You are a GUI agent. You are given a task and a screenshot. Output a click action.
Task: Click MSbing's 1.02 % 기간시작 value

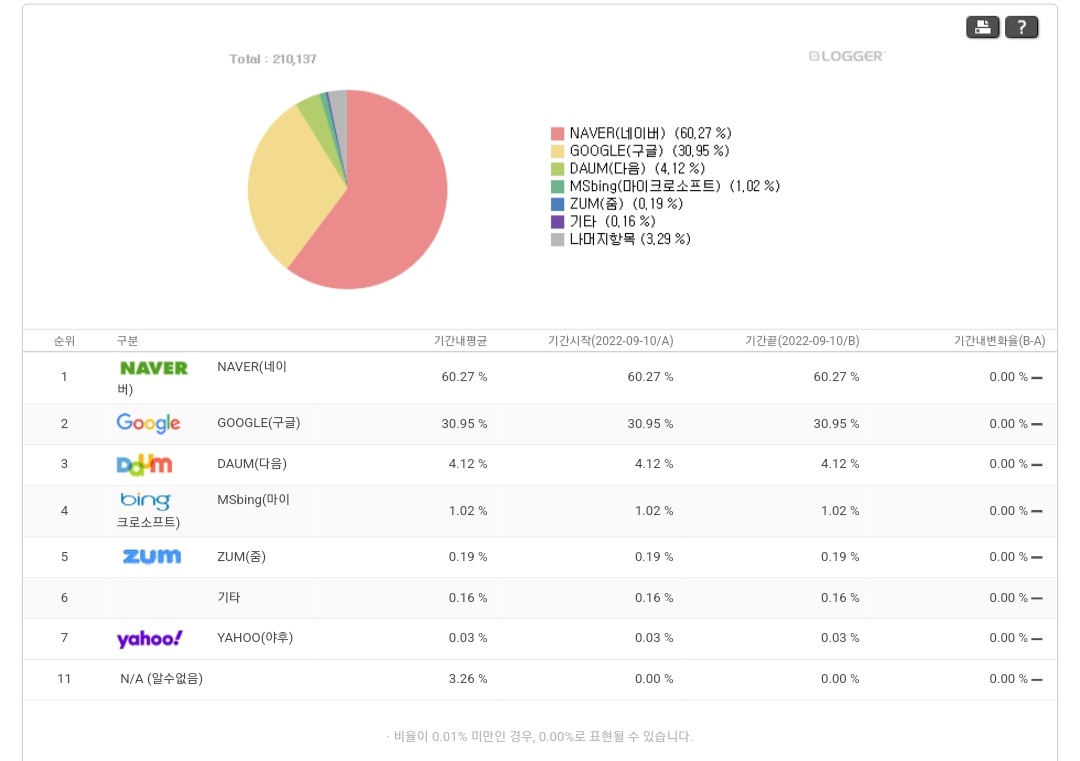coord(654,511)
